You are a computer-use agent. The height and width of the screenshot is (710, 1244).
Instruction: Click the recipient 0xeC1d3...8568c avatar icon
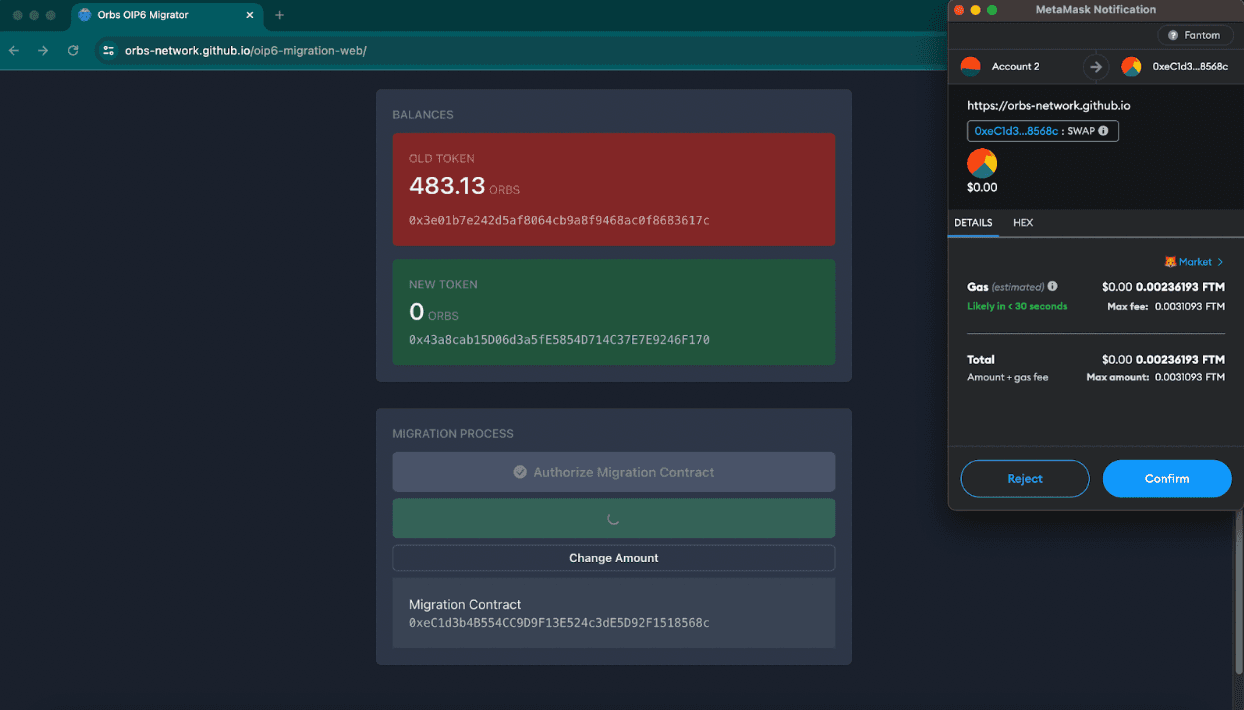[1131, 66]
